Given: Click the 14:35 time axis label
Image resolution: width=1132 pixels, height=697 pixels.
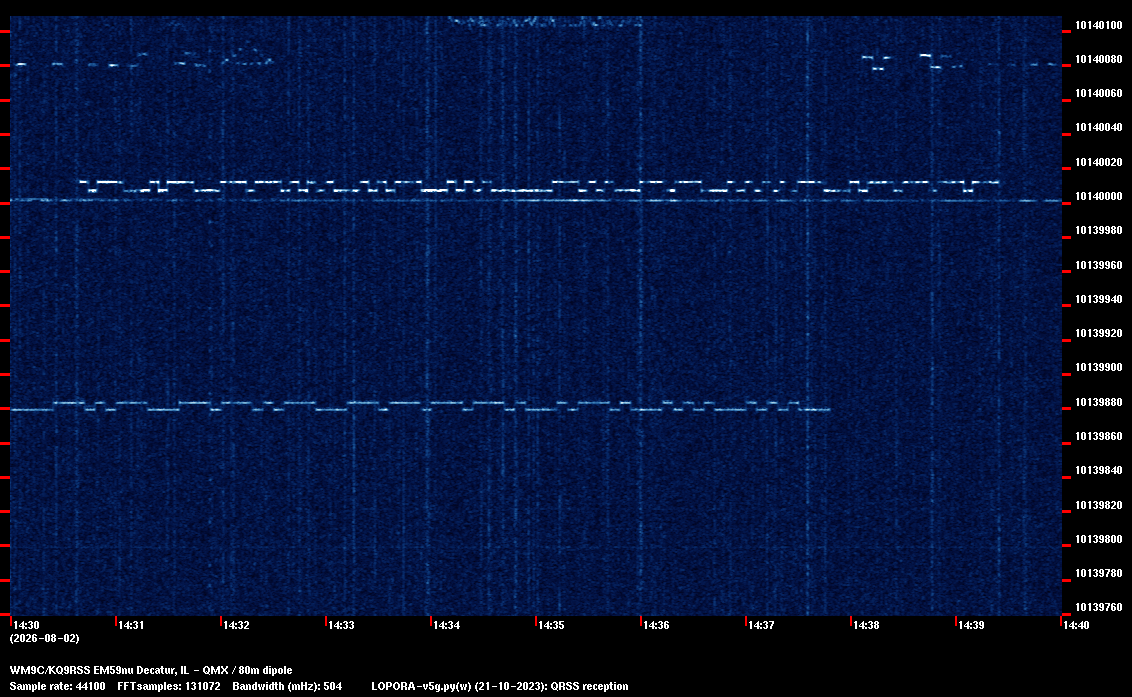Looking at the screenshot, I should [552, 625].
